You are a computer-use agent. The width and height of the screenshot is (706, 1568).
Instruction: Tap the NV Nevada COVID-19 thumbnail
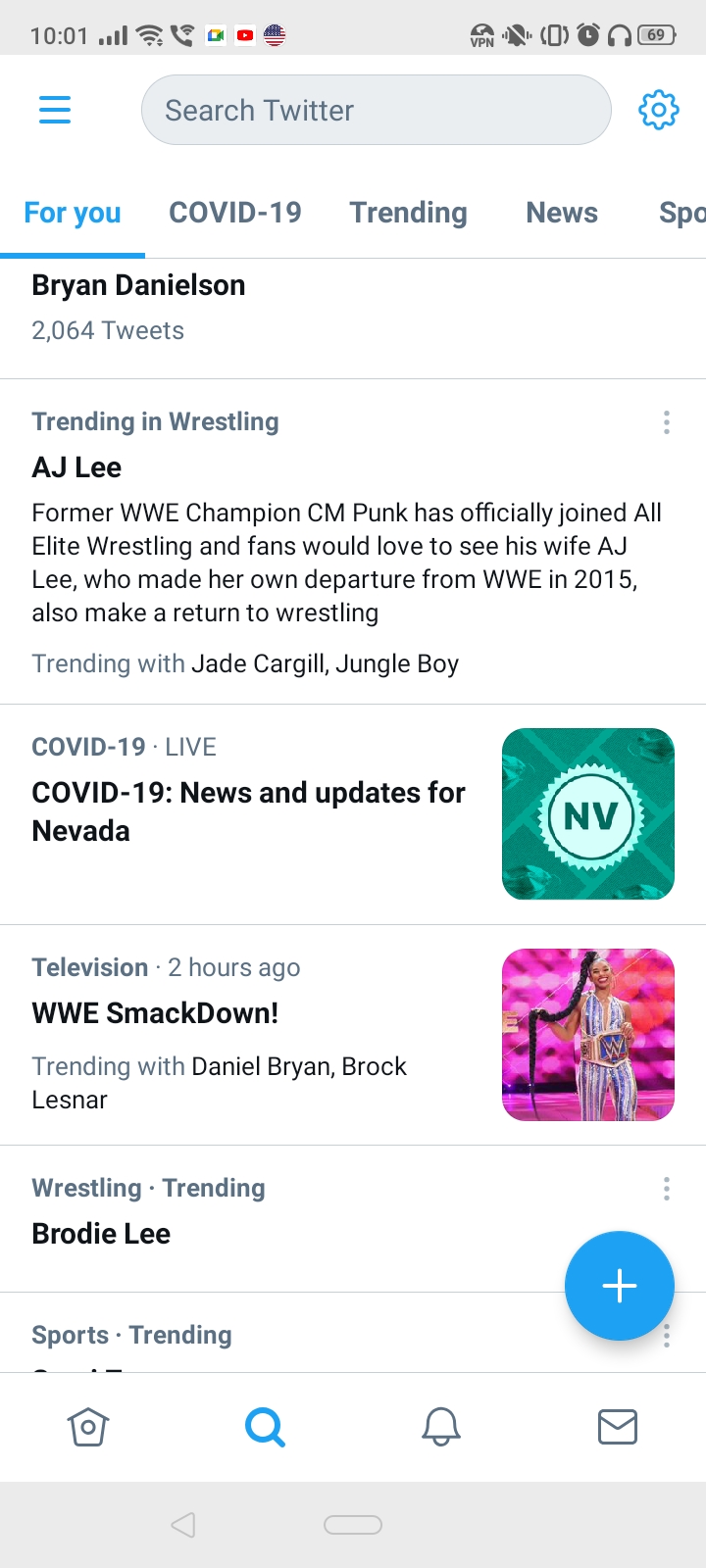587,813
